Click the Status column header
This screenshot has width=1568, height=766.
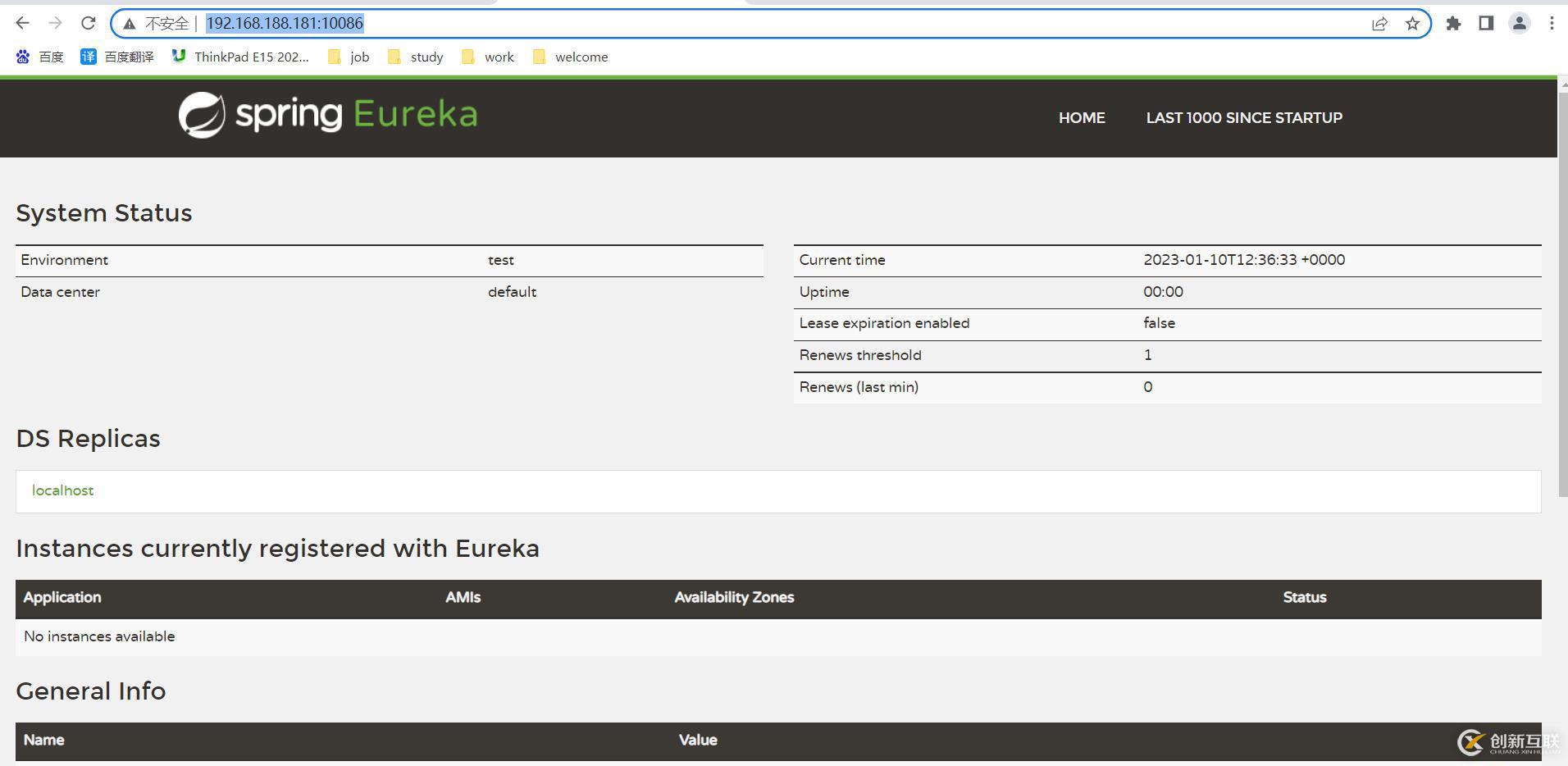1305,597
